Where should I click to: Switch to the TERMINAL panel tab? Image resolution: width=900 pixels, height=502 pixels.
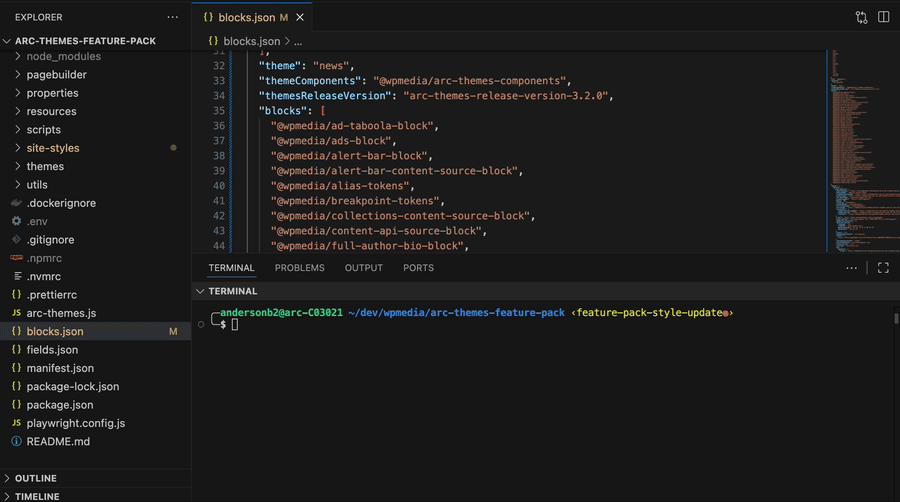(231, 268)
